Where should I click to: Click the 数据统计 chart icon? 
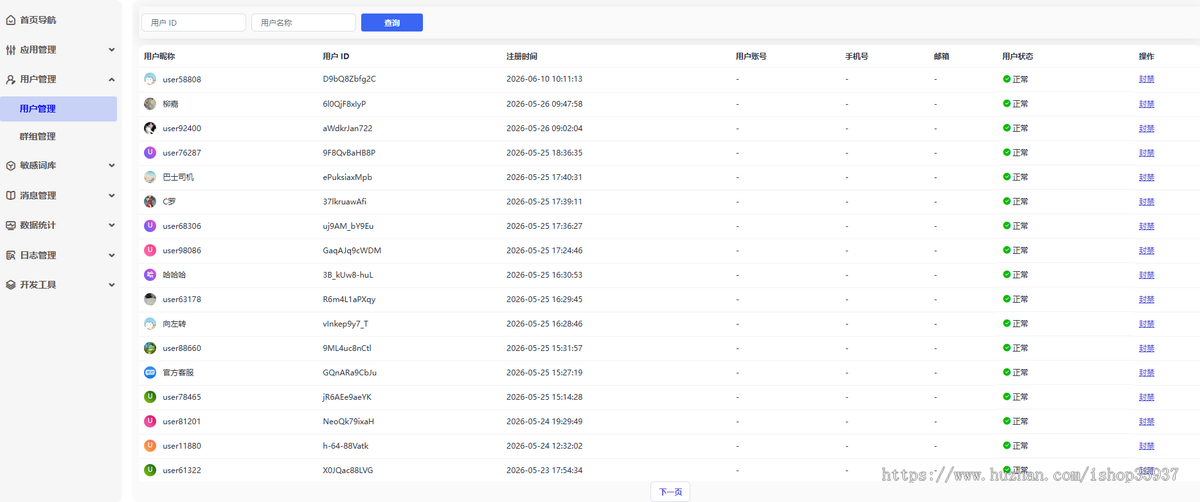[11, 225]
